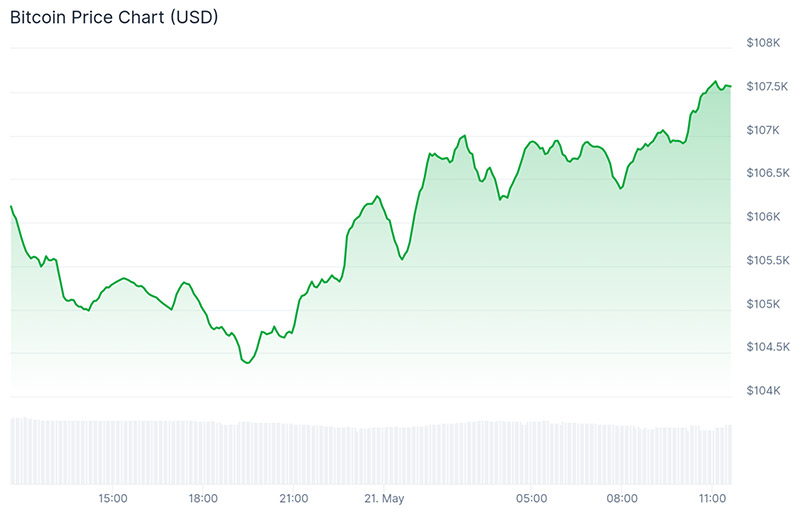Click the 21:00 time axis label
This screenshot has width=800, height=521.
(293, 499)
